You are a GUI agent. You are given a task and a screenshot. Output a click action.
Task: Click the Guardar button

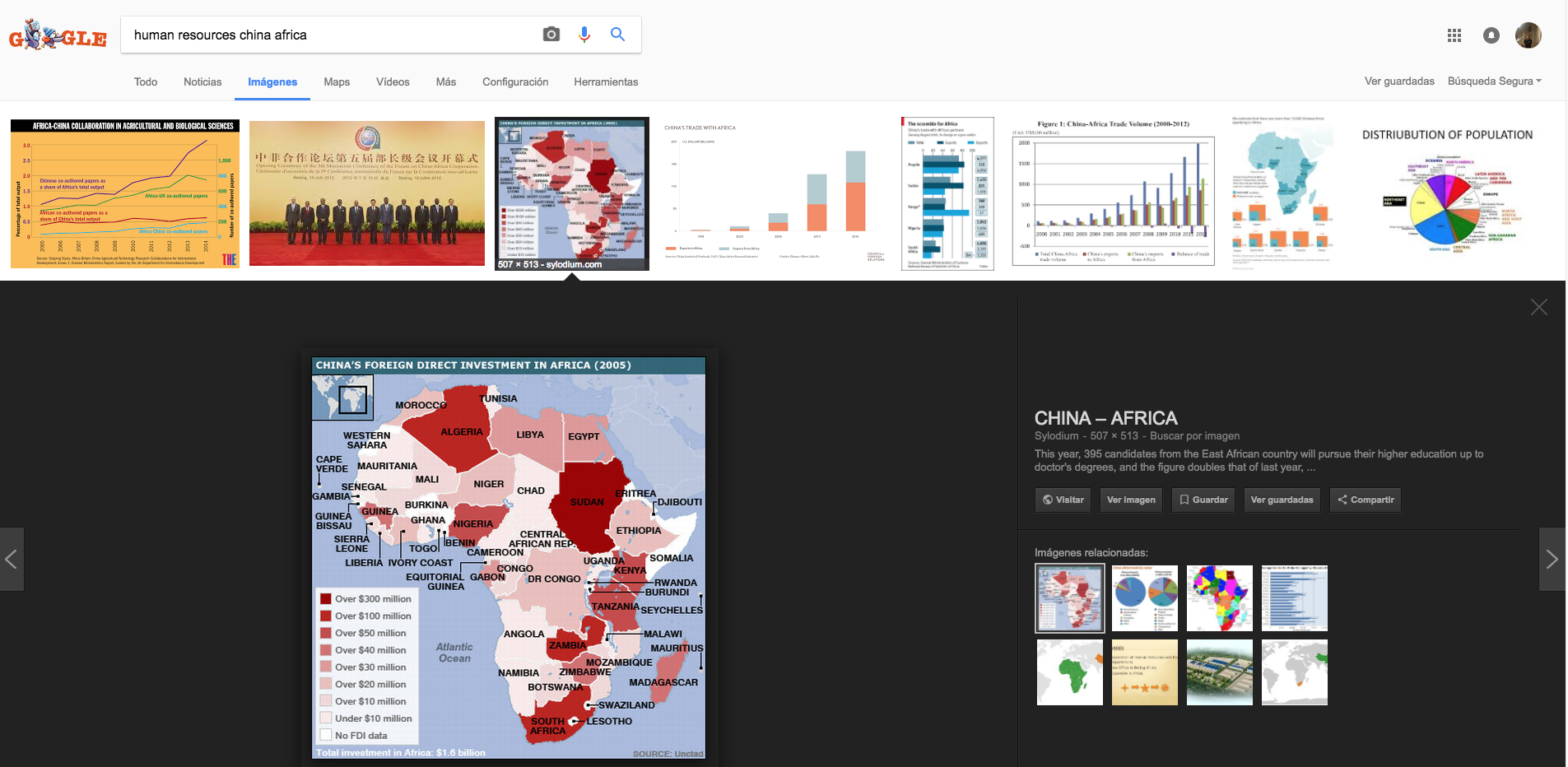coord(1203,500)
